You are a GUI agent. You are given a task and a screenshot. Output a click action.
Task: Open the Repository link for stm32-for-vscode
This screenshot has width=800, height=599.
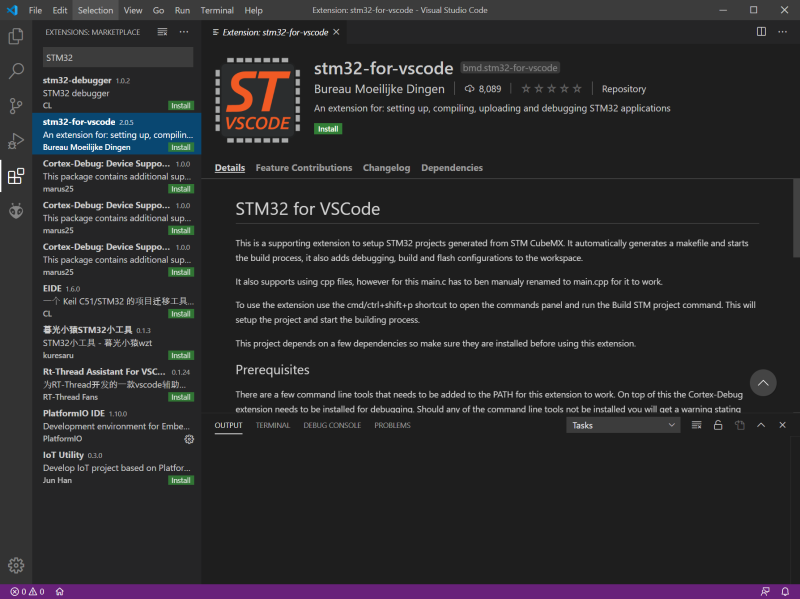coord(623,88)
